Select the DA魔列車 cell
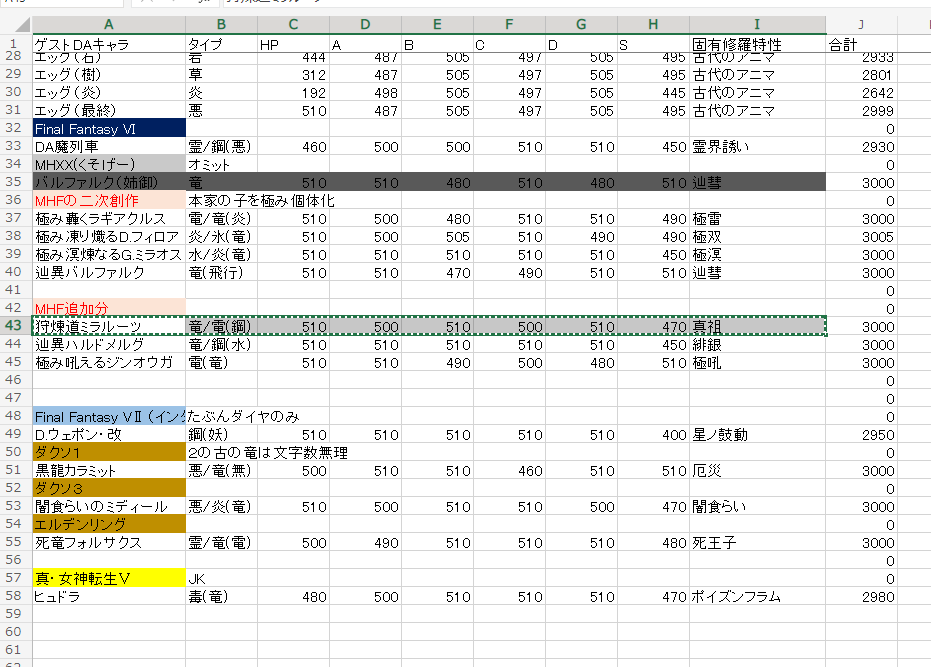This screenshot has height=667, width=931. click(x=109, y=146)
